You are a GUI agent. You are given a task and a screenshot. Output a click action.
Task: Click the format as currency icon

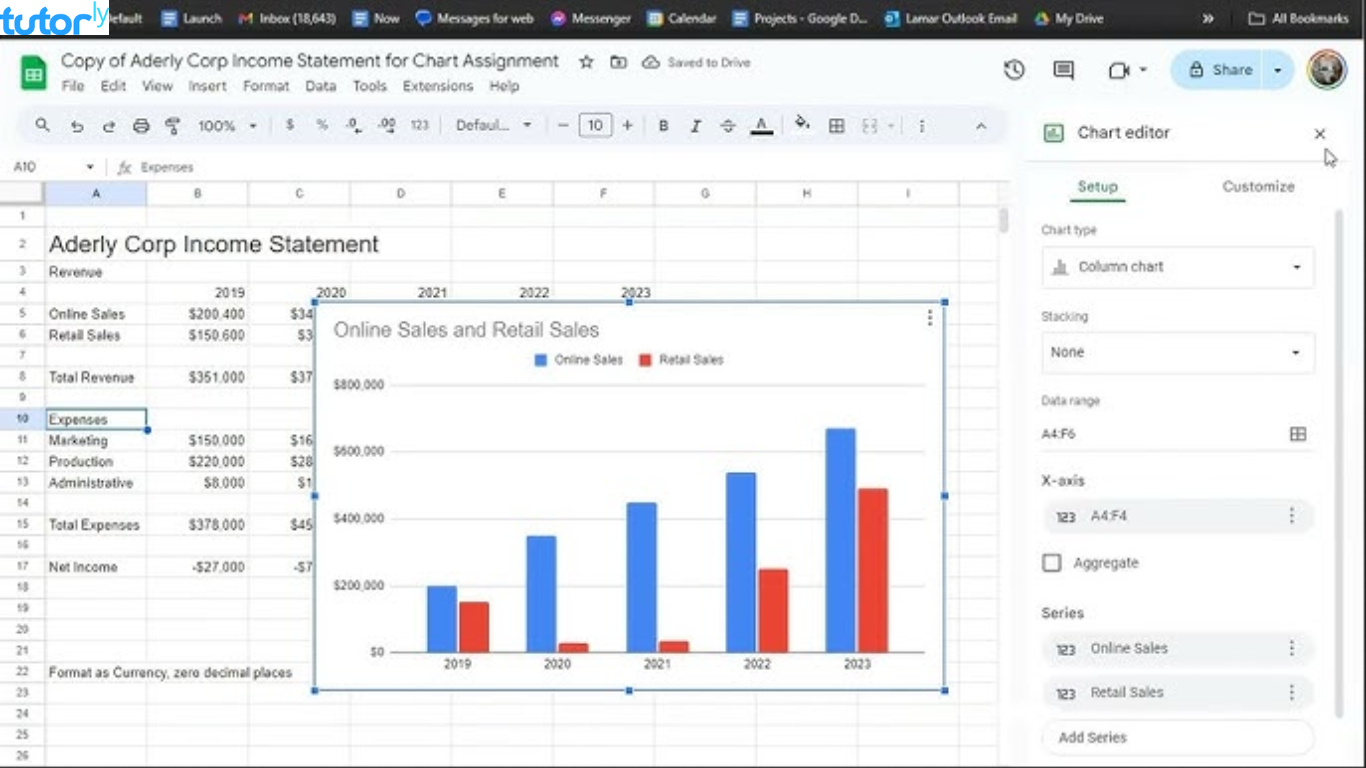289,125
